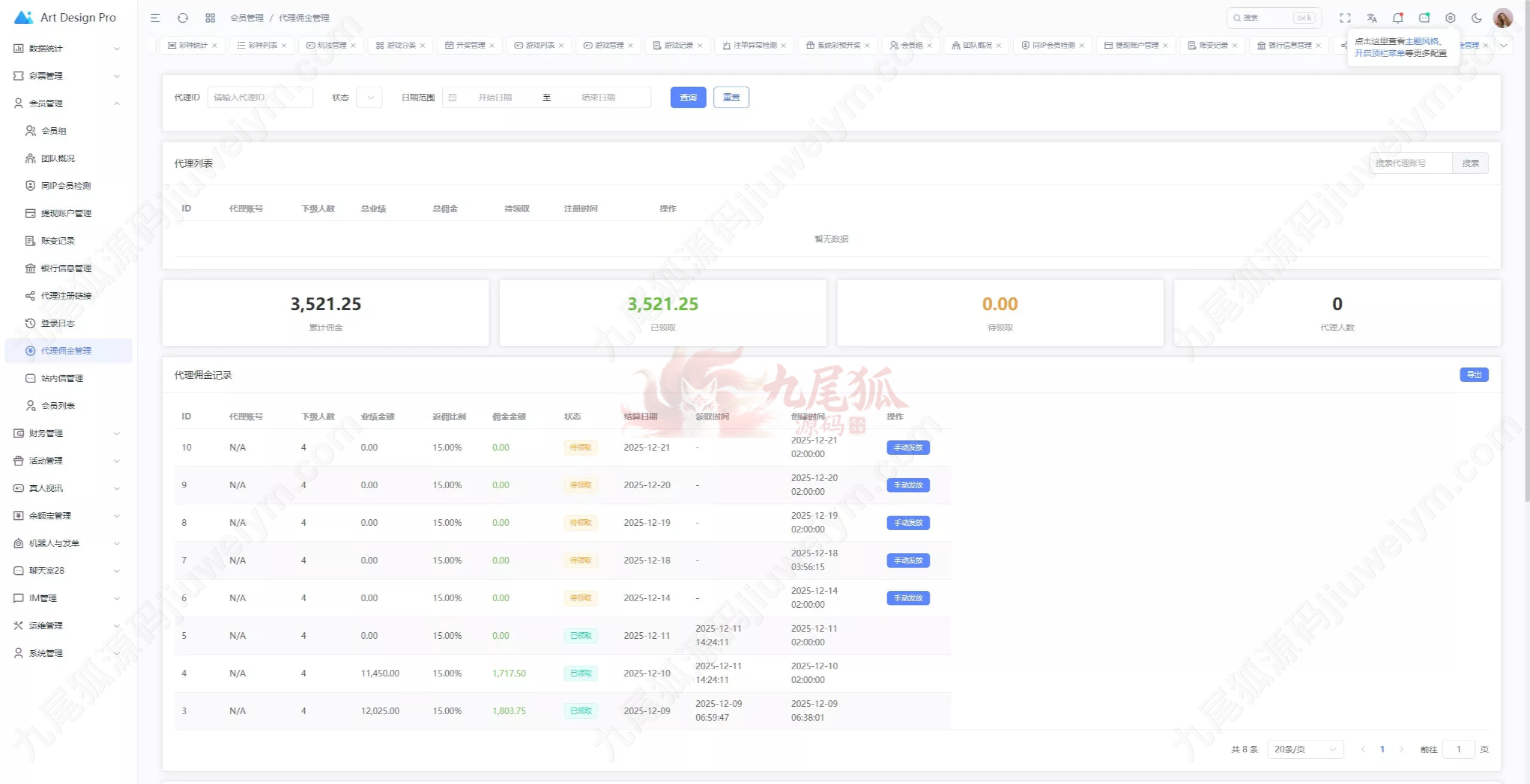Image resolution: width=1530 pixels, height=784 pixels.
Task: Open the 状态 status dropdown
Action: [x=369, y=97]
